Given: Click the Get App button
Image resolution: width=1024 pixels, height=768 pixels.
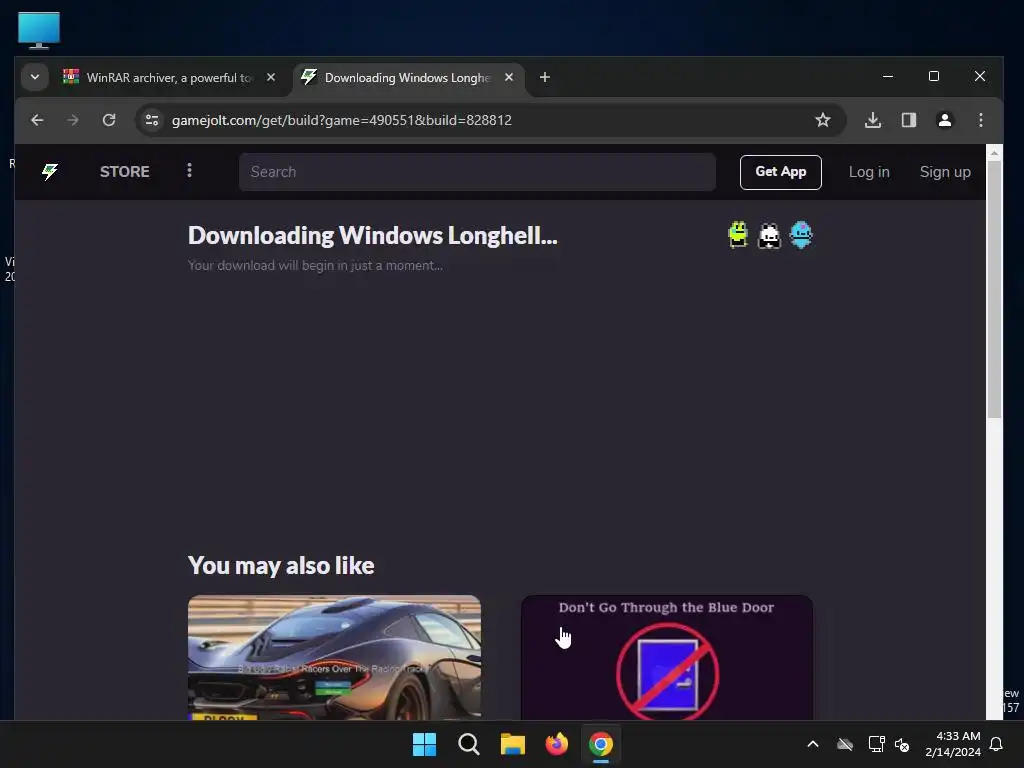Looking at the screenshot, I should (780, 172).
